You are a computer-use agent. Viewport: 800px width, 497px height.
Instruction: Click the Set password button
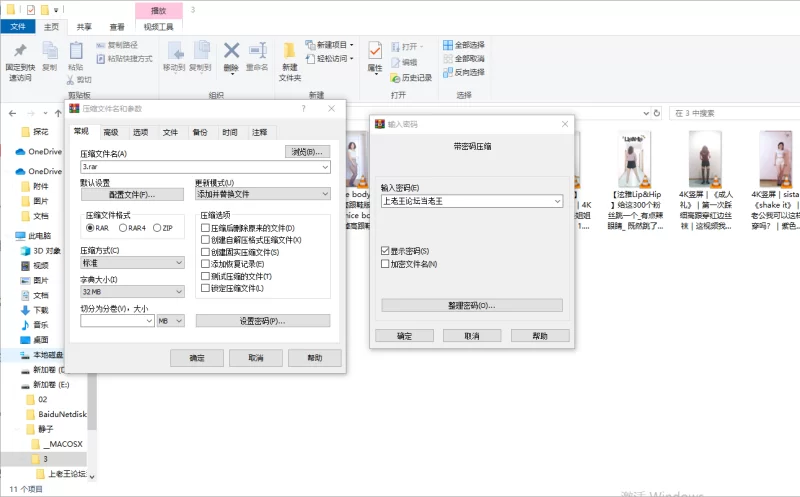(263, 320)
